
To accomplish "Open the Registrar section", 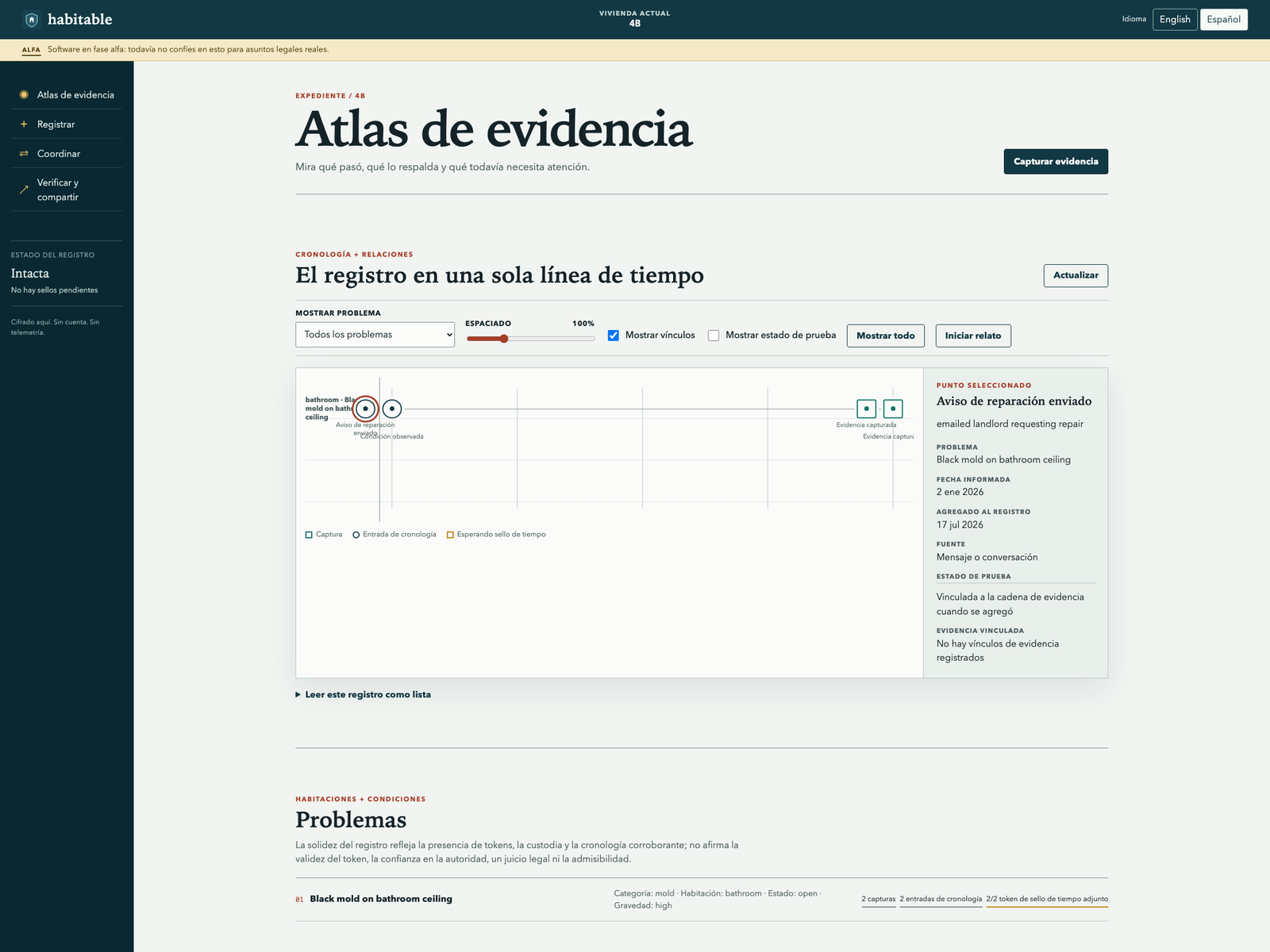I will pos(67,124).
